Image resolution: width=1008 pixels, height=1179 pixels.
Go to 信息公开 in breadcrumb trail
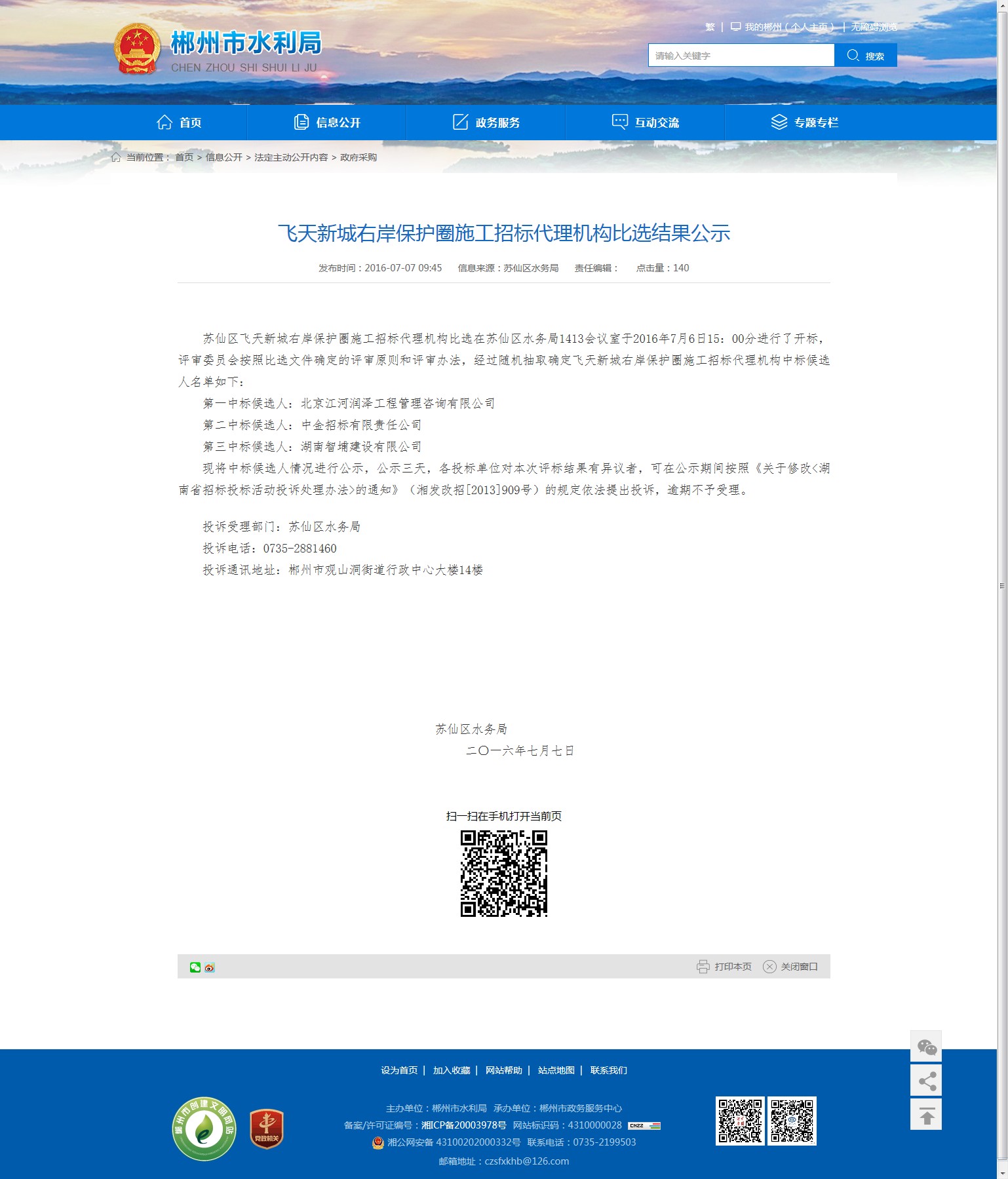[224, 157]
